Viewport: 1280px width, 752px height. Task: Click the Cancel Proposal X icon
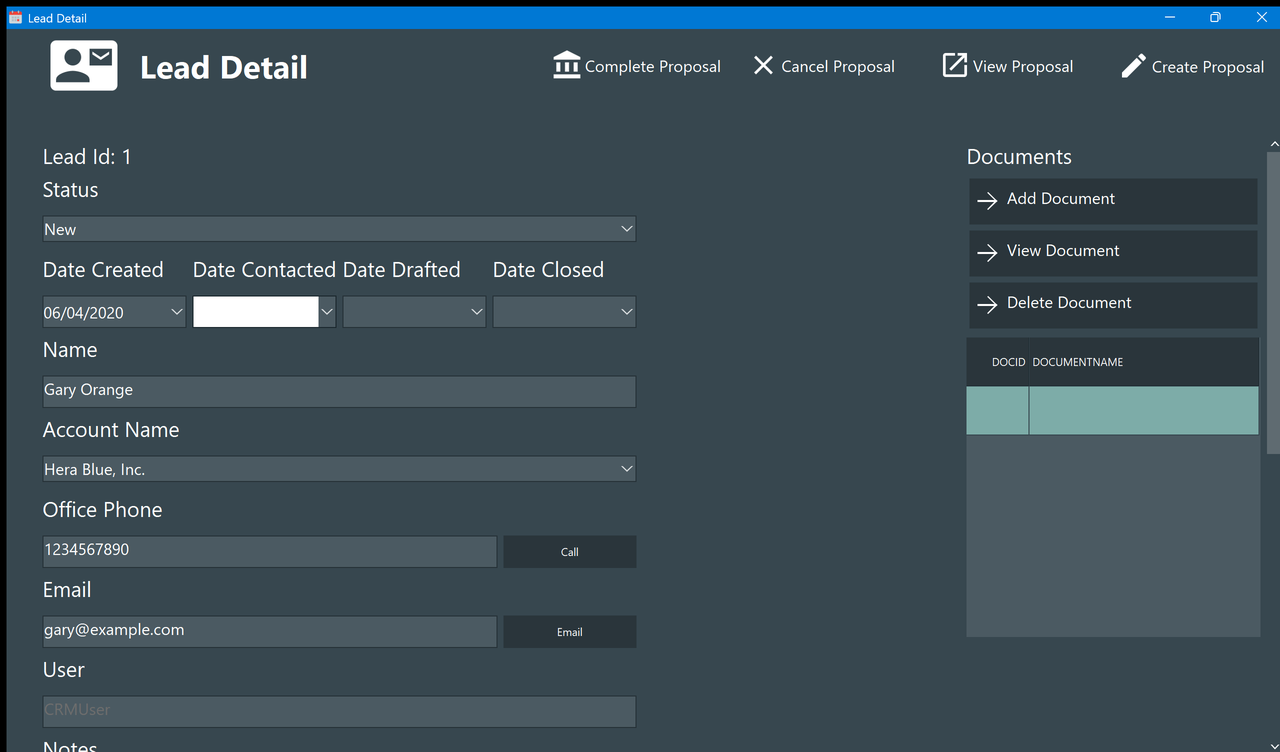coord(763,65)
